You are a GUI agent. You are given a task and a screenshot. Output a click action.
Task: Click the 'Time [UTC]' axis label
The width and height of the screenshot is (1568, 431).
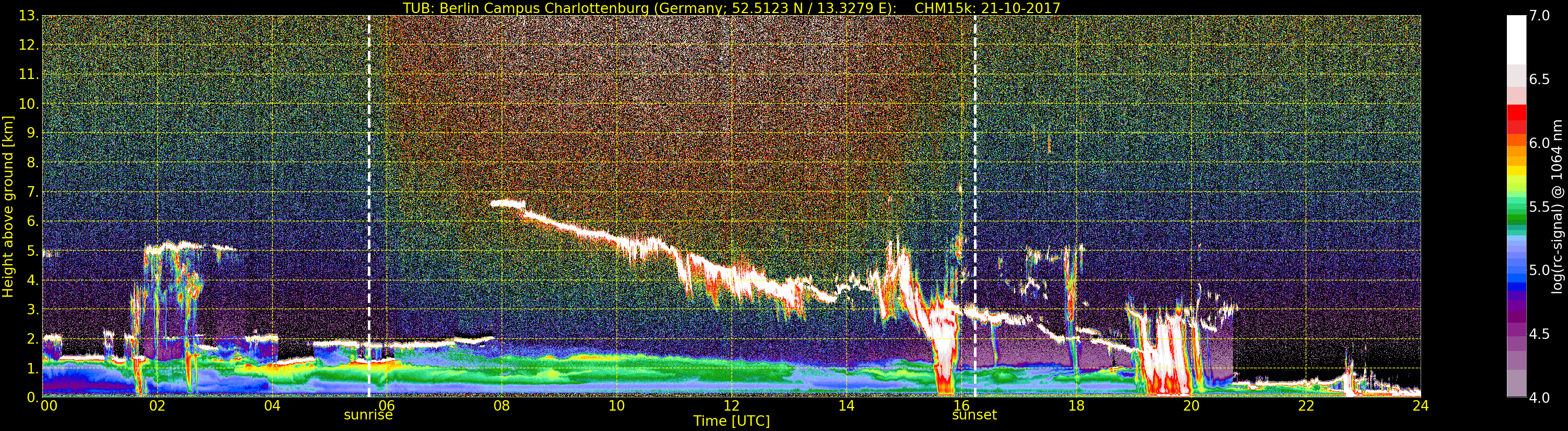(x=731, y=421)
